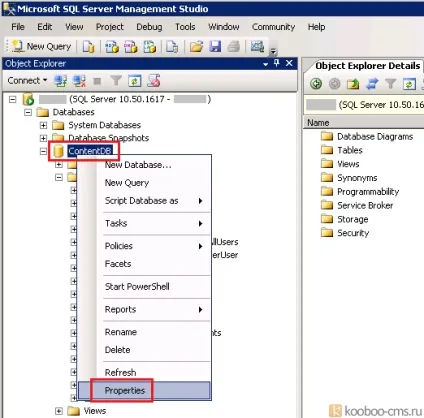Expand the System Databases node

pyautogui.click(x=43, y=125)
